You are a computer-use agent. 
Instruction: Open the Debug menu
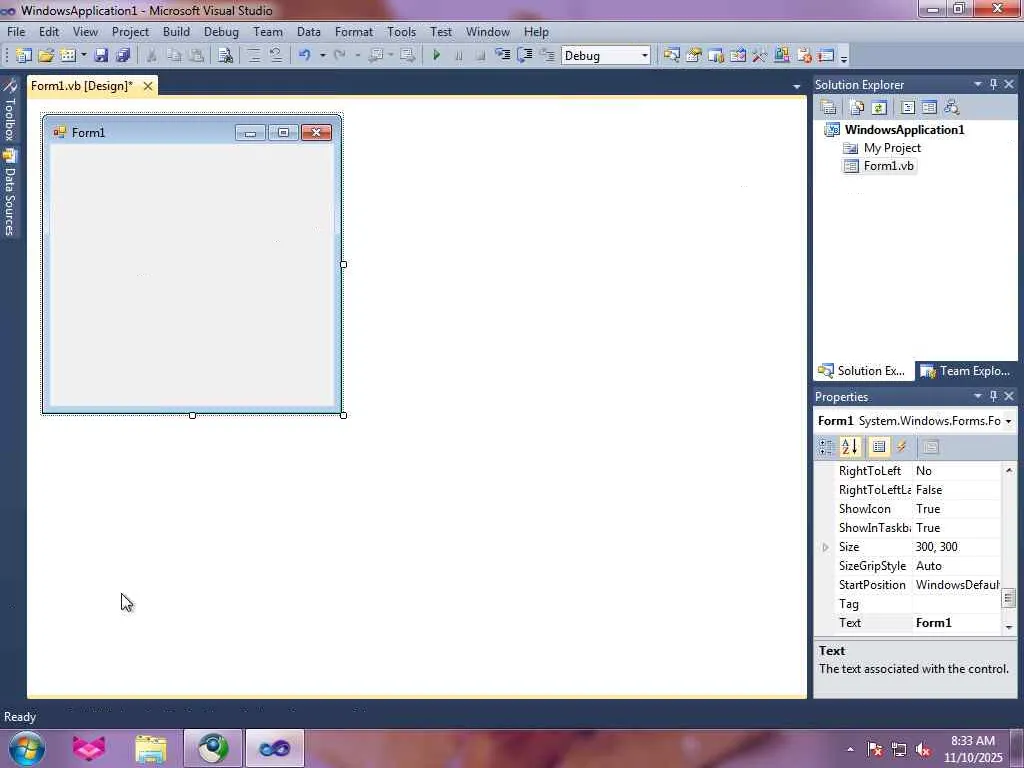(x=221, y=32)
